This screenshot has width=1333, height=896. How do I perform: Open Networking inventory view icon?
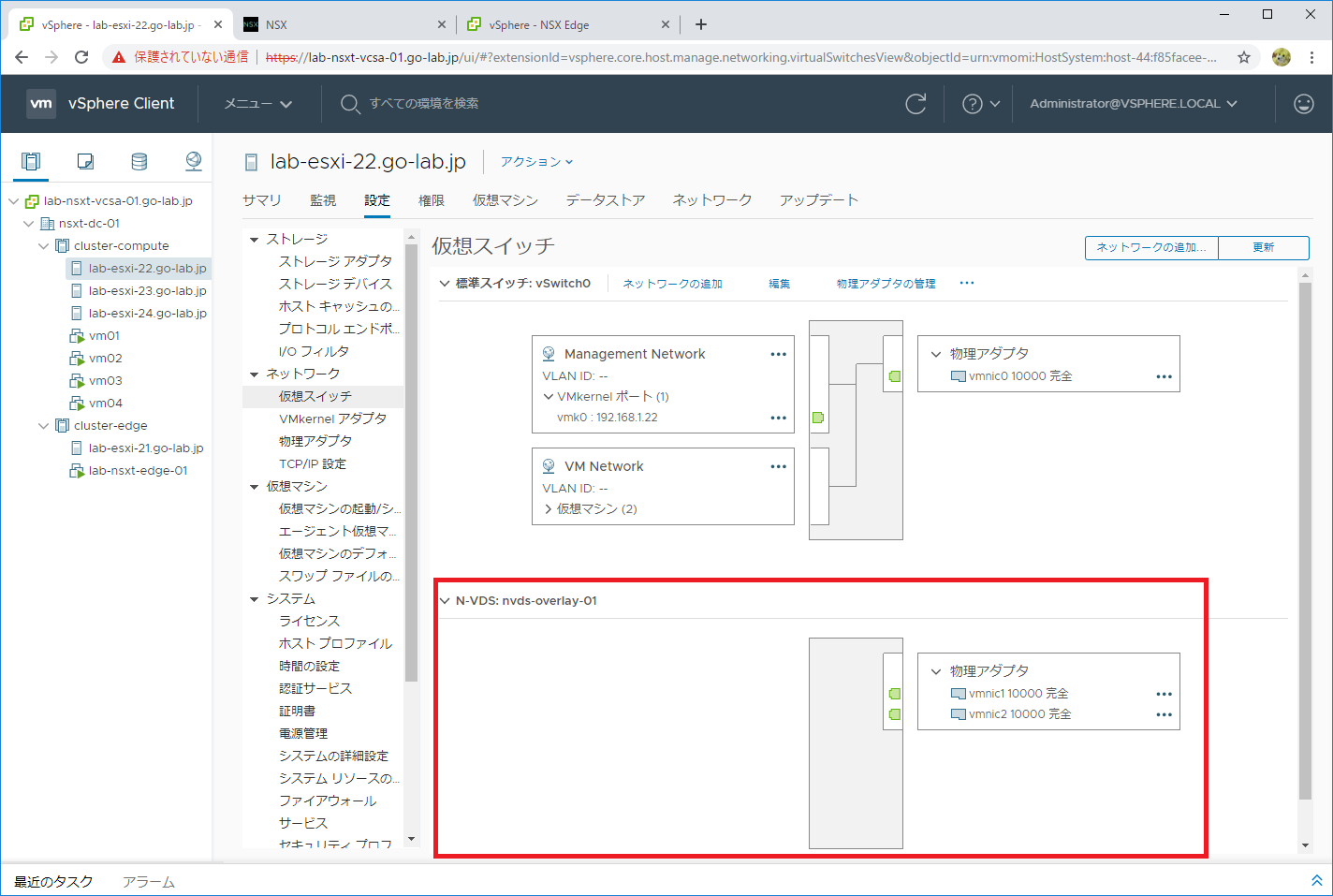coord(194,161)
